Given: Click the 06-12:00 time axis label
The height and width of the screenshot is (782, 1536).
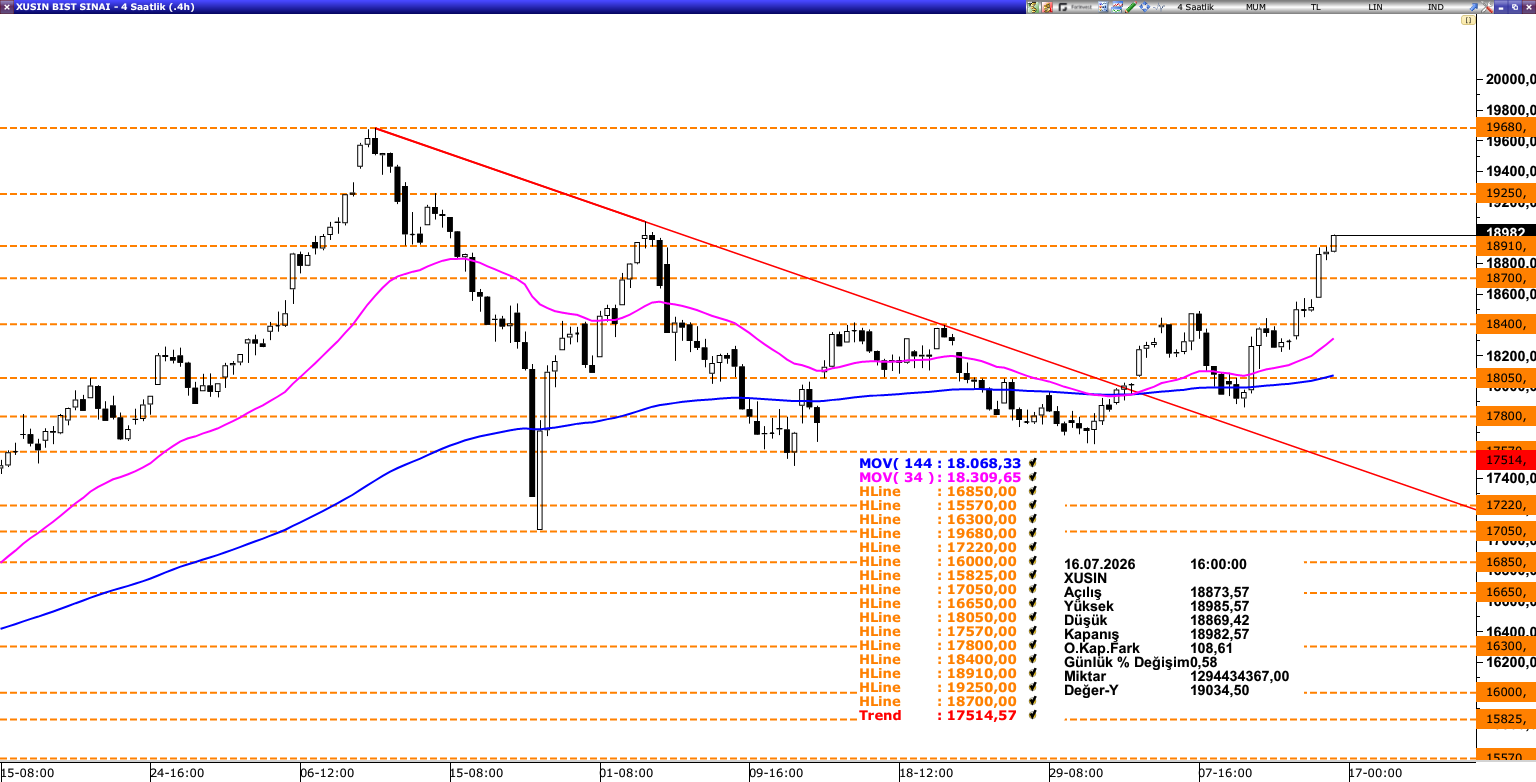Looking at the screenshot, I should point(327,773).
